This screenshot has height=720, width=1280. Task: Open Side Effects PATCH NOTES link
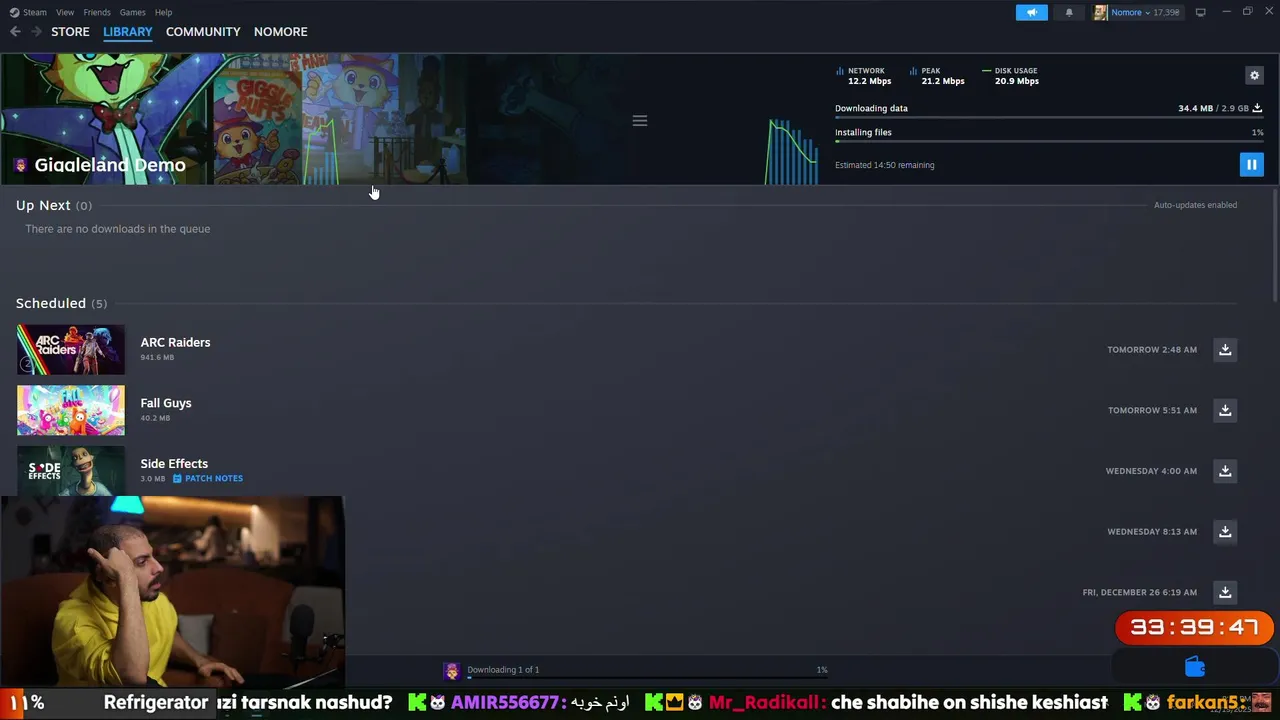(x=208, y=478)
